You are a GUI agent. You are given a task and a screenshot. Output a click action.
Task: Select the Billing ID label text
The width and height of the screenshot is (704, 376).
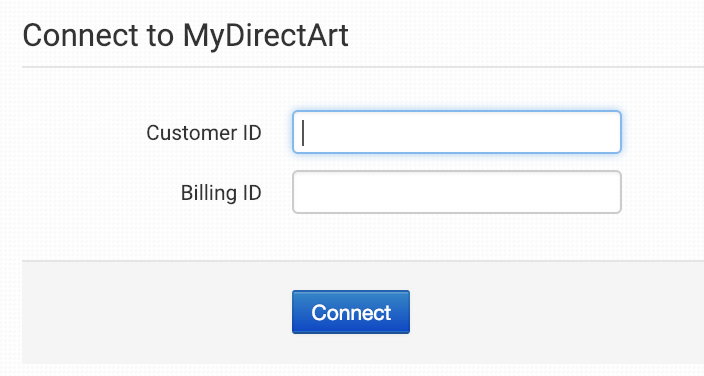tap(221, 193)
